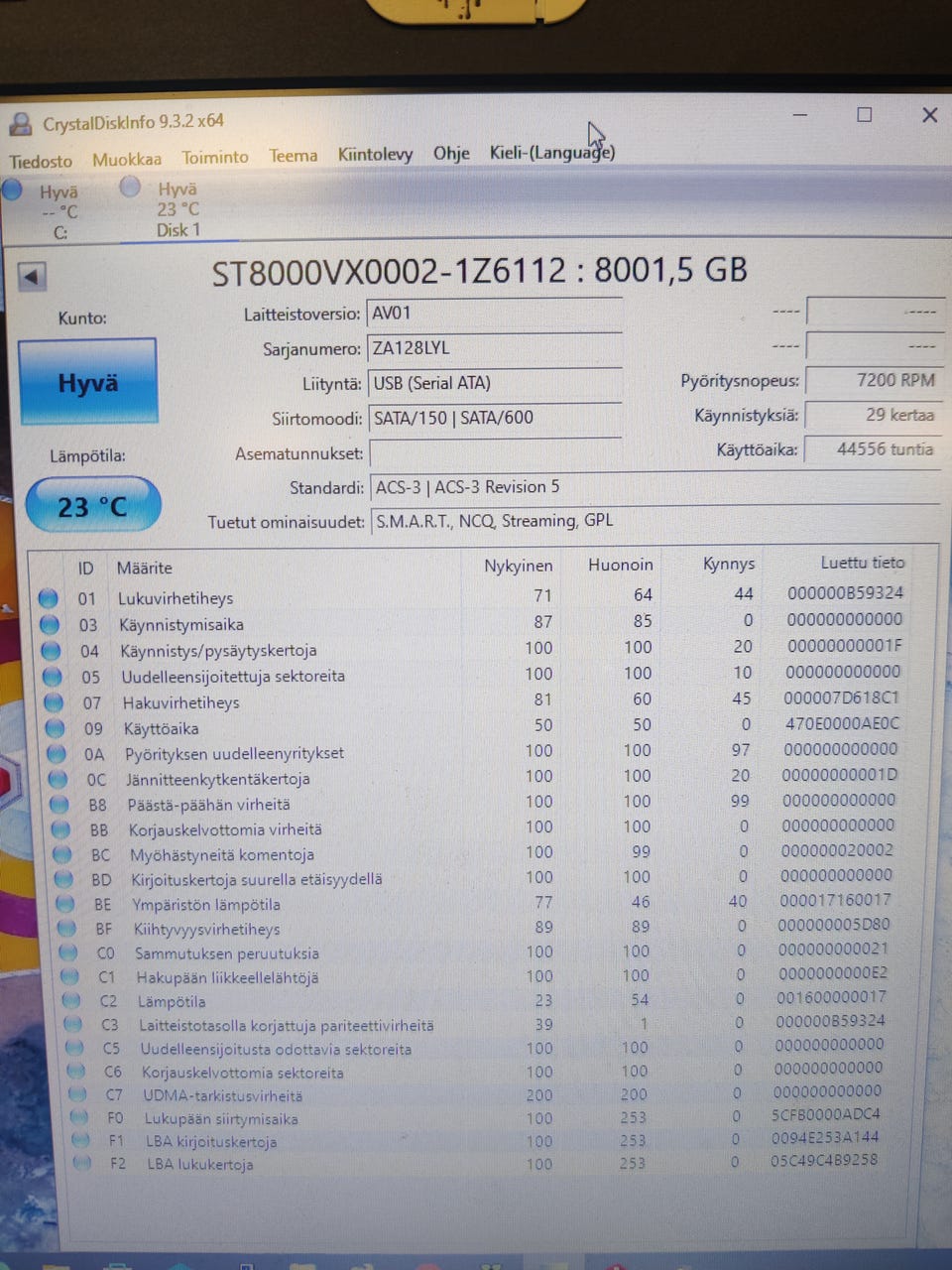Click the status icon for Lukuvirhetiheys

coord(48,598)
